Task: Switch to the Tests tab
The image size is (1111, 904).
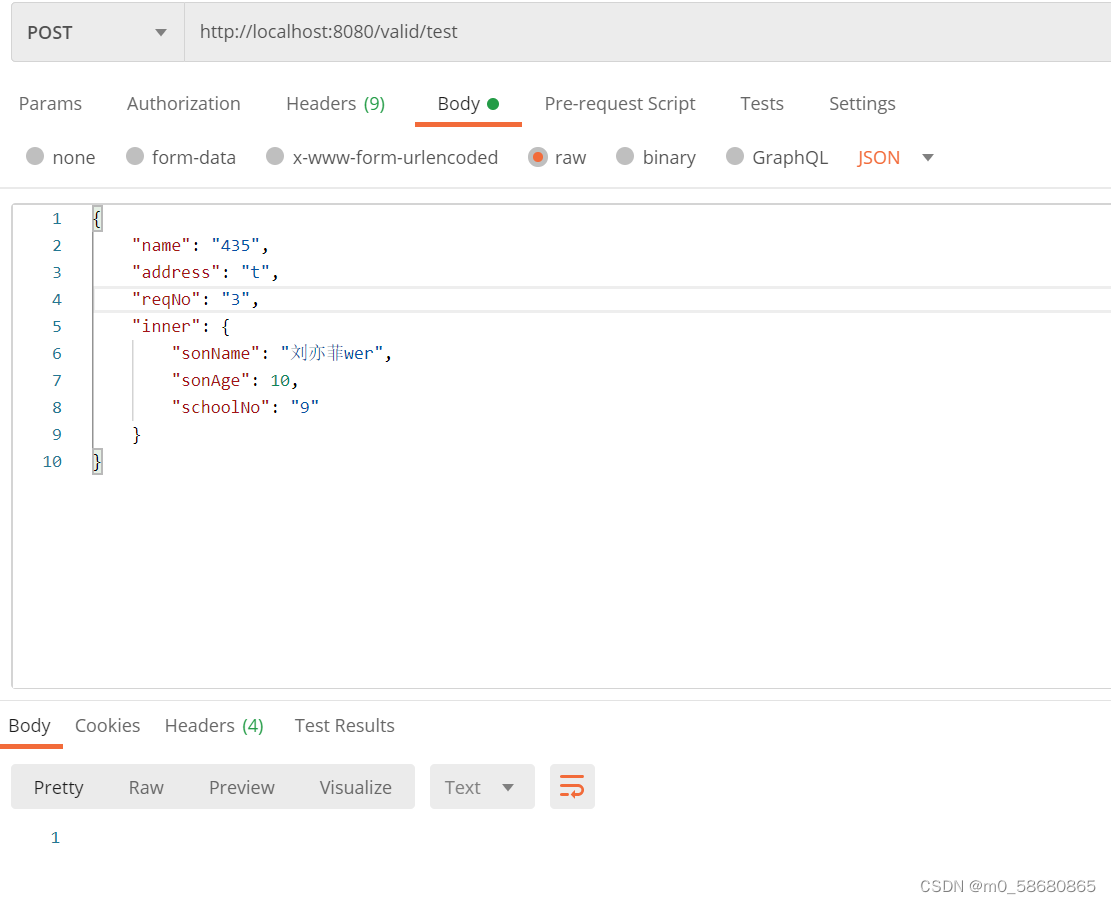Action: 762,103
